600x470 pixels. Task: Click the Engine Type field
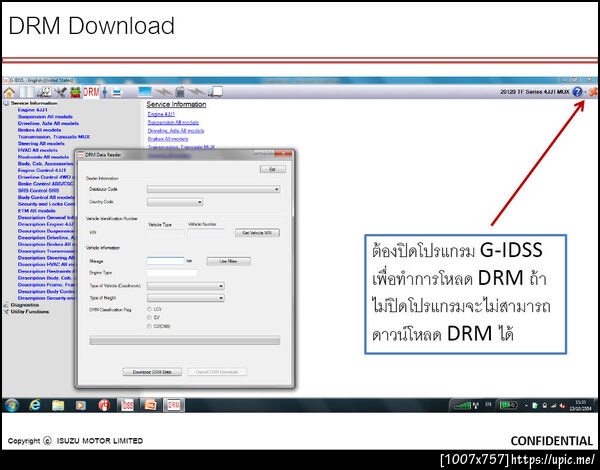[172, 273]
